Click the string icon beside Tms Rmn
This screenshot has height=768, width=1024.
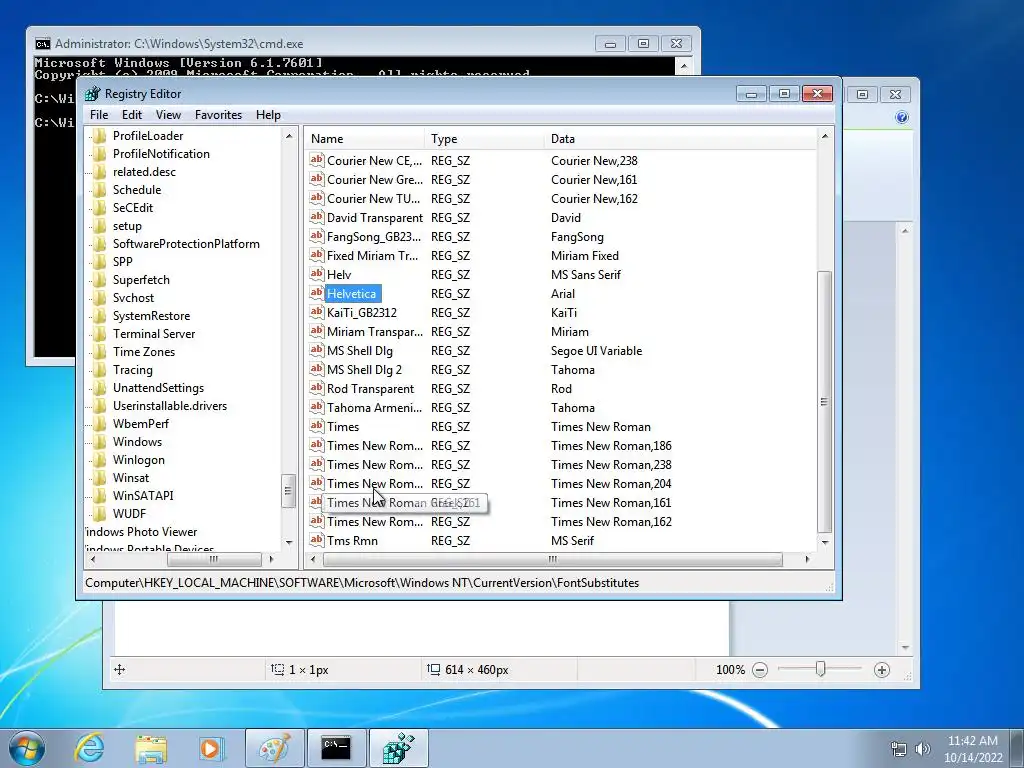[x=317, y=539]
